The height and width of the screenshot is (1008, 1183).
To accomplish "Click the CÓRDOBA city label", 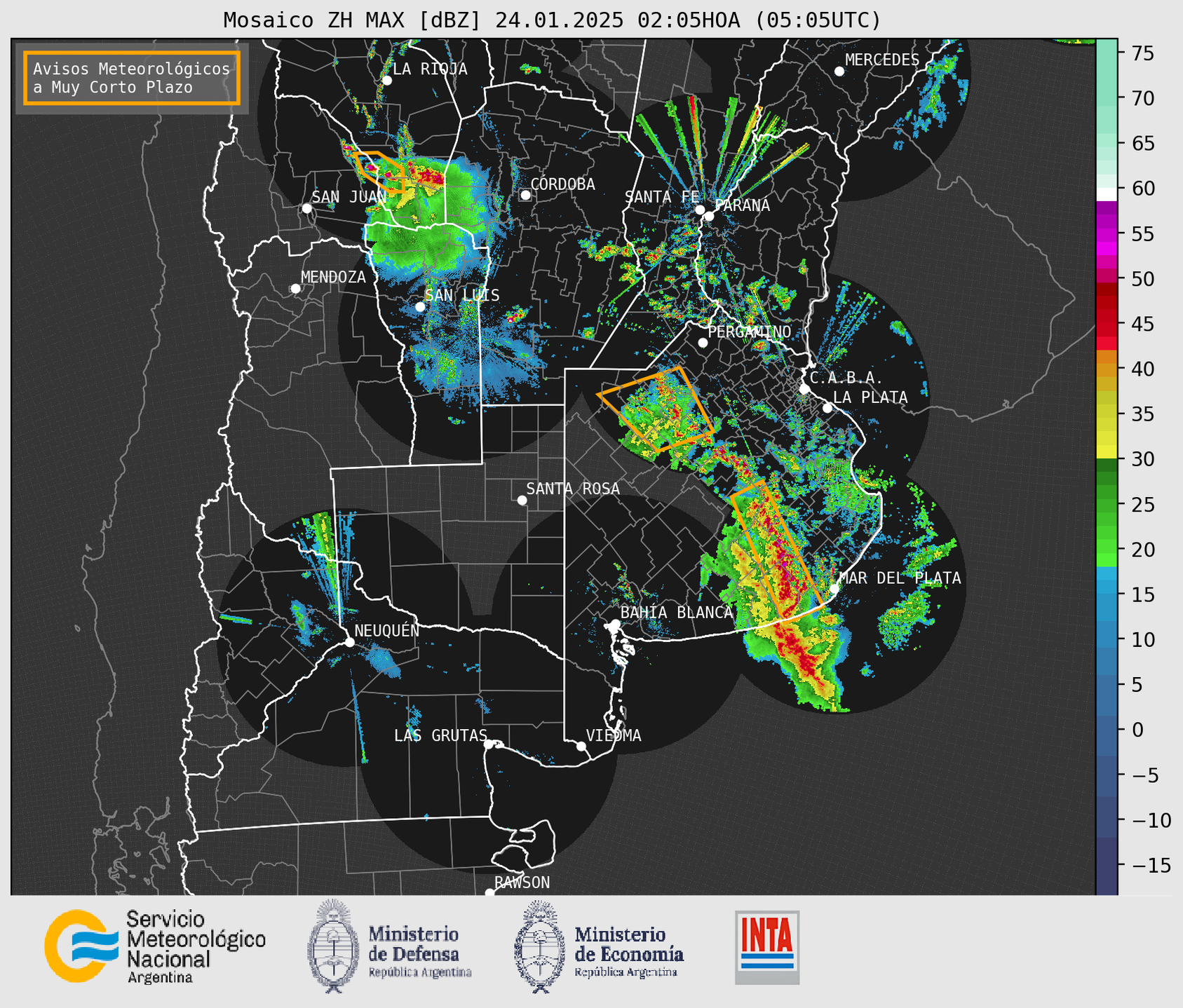I will pyautogui.click(x=562, y=184).
